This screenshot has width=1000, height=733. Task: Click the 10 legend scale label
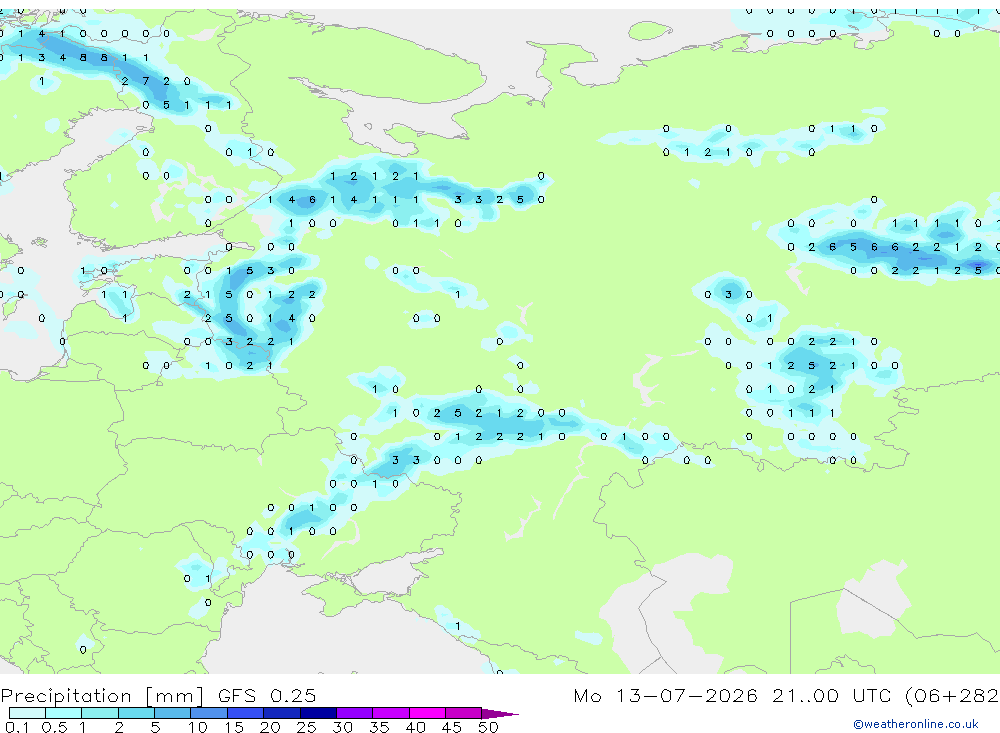(198, 727)
